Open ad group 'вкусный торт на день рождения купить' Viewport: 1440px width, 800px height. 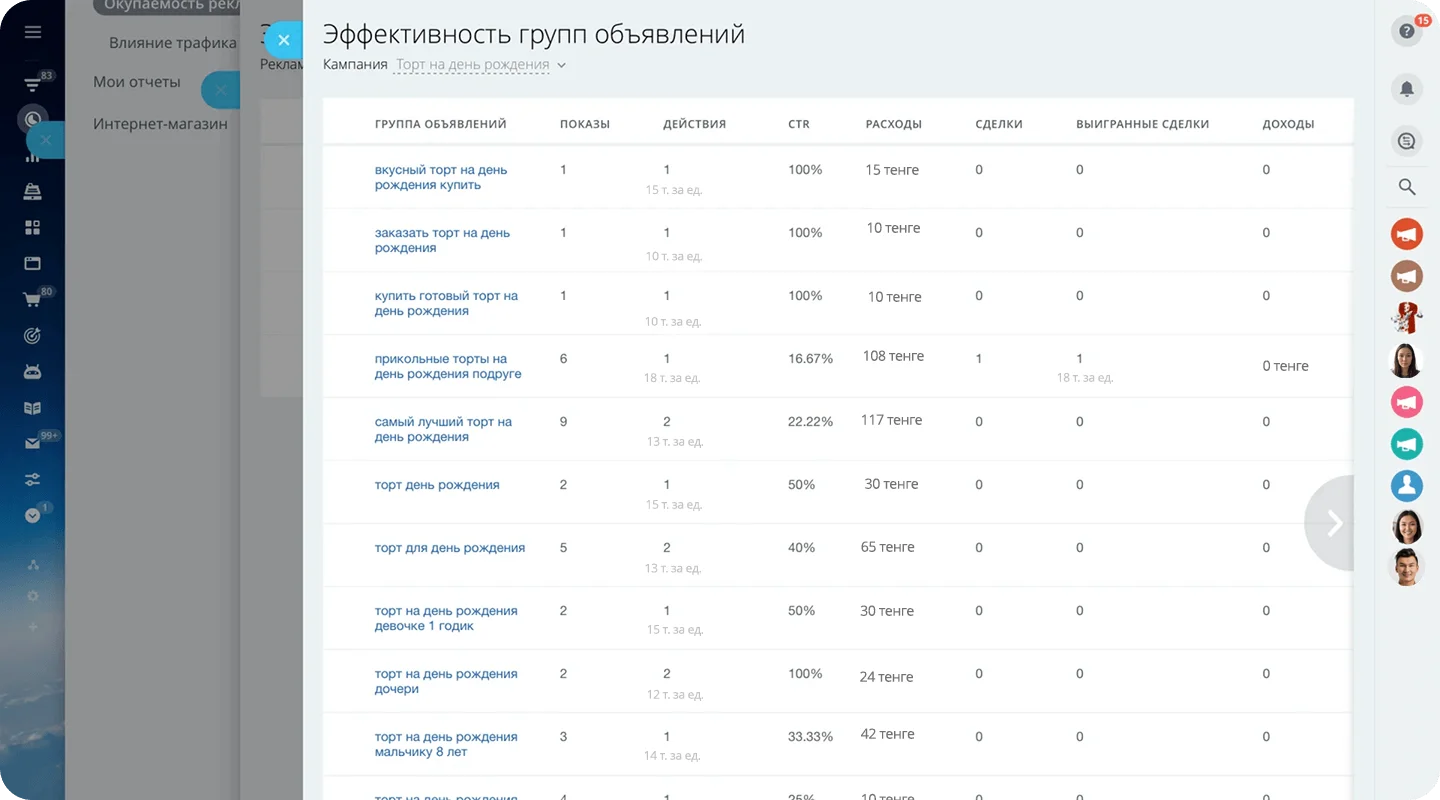point(441,177)
